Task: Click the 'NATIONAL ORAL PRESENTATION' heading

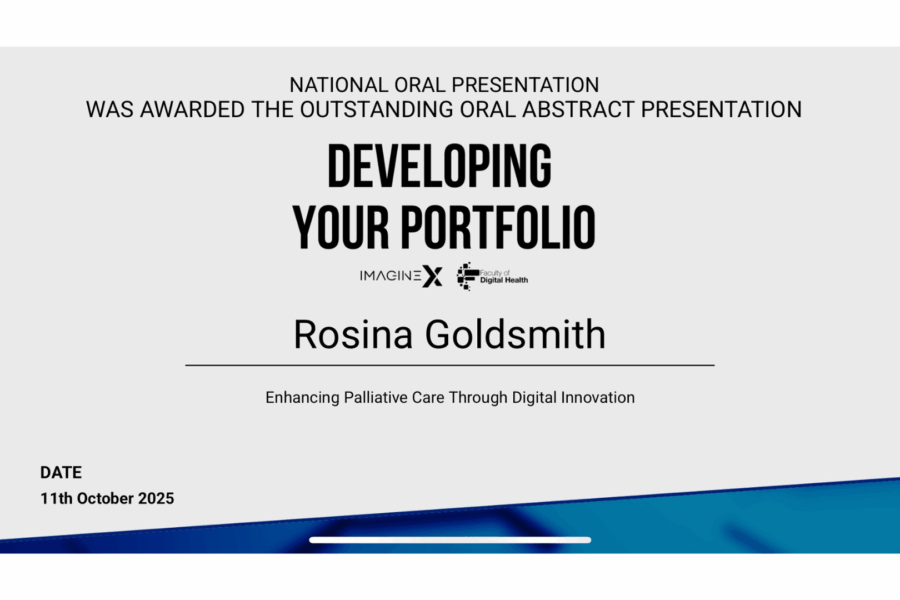Action: (x=443, y=85)
